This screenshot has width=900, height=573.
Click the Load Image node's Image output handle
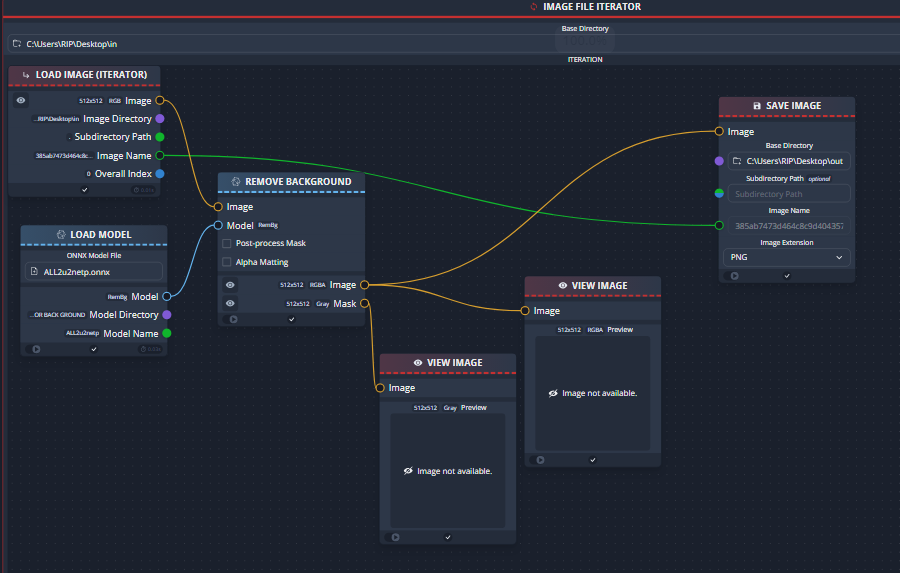pyautogui.click(x=160, y=100)
